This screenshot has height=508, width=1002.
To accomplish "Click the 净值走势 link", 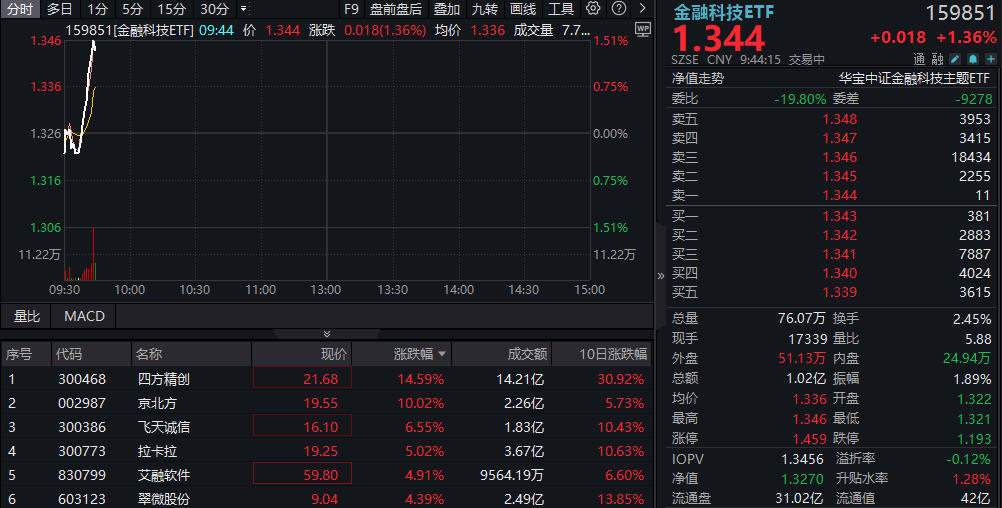I will pyautogui.click(x=698, y=79).
